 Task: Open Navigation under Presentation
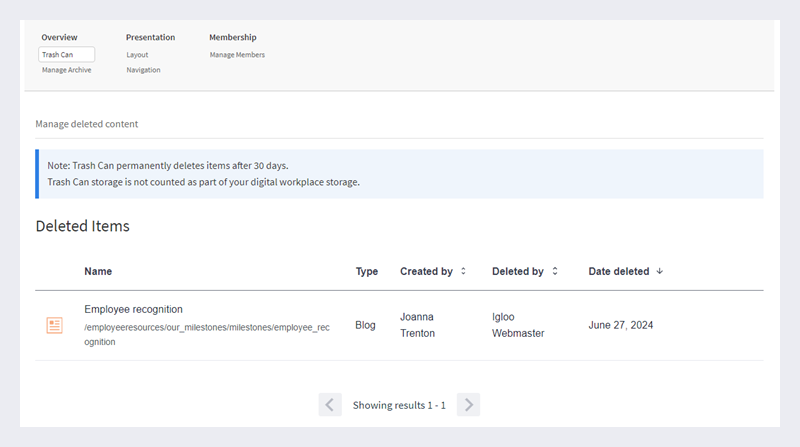[x=143, y=70]
